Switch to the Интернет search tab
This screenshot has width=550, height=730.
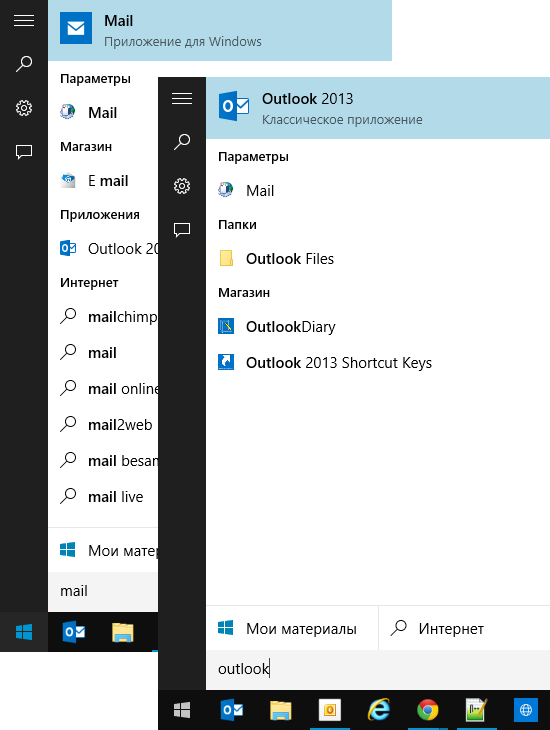[x=464, y=629]
